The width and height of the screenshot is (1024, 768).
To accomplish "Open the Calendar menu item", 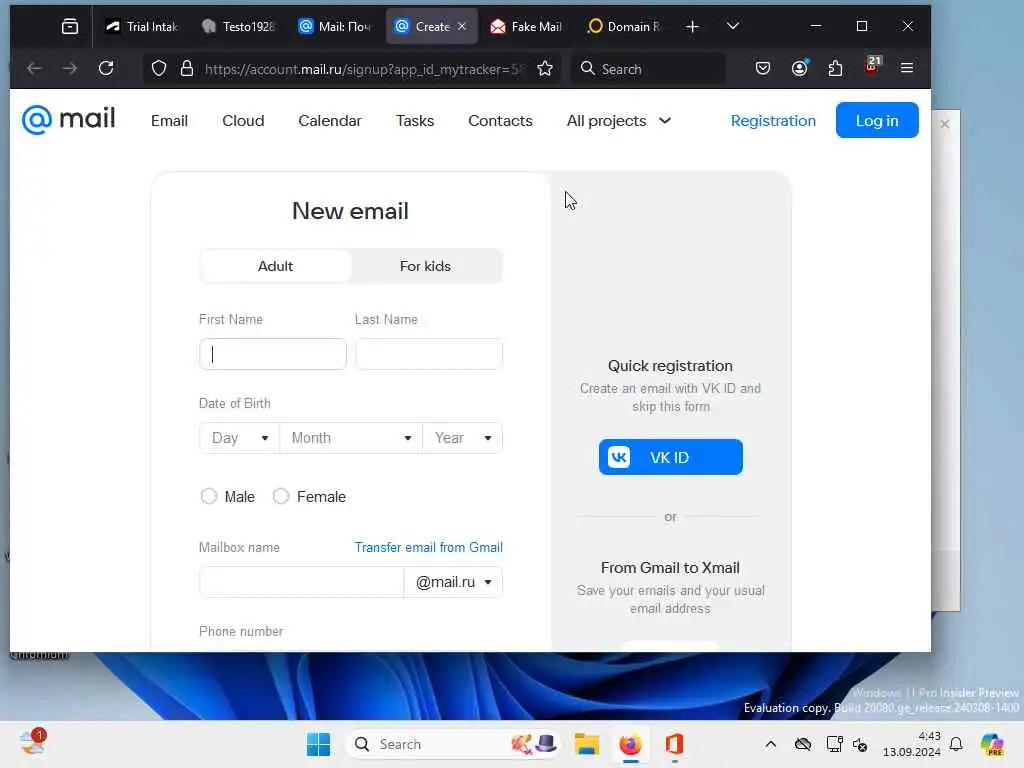I will [330, 121].
